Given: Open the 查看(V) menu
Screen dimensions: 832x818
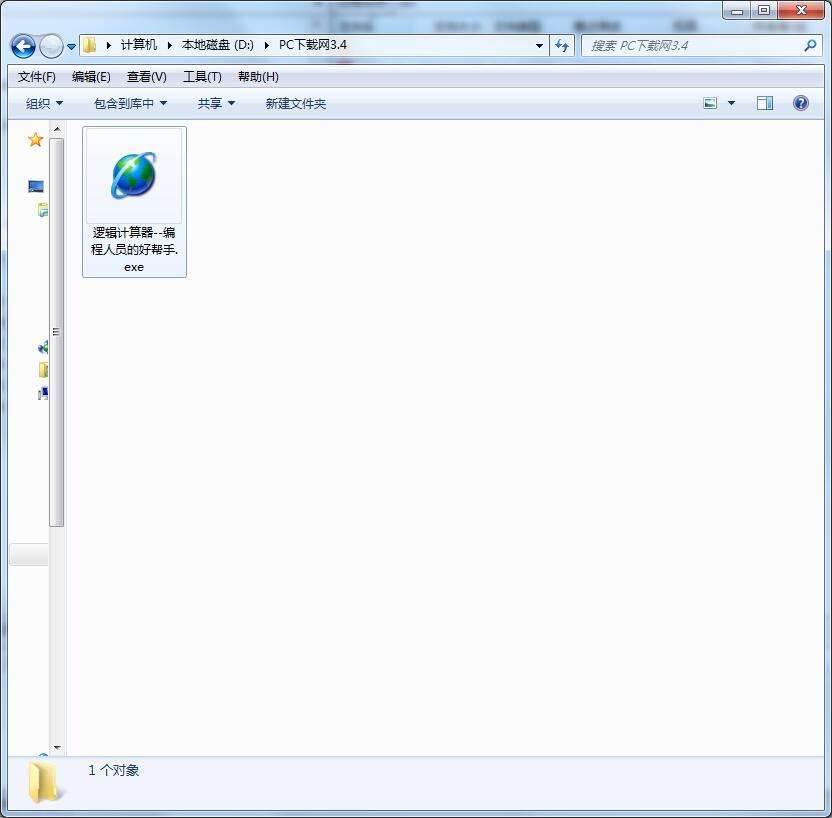Looking at the screenshot, I should [x=146, y=77].
